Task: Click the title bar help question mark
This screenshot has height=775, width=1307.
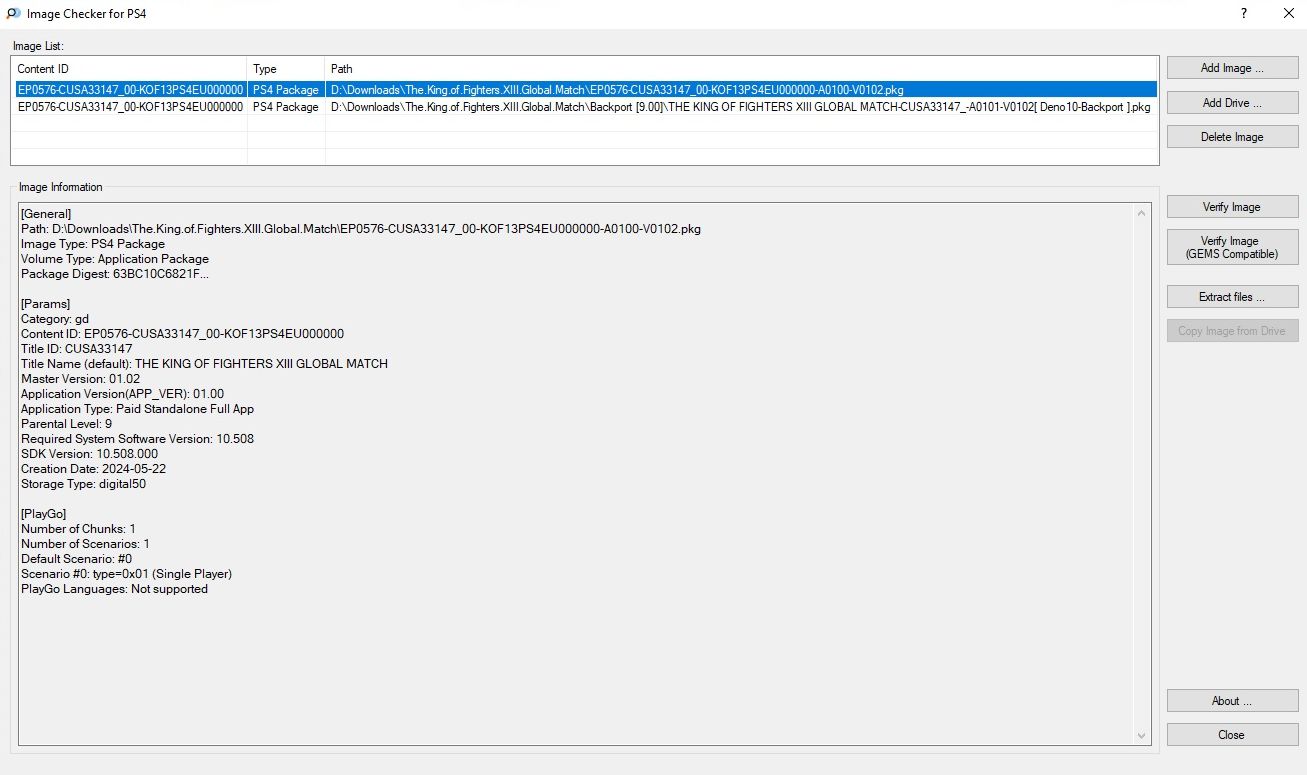Action: click(x=1244, y=14)
